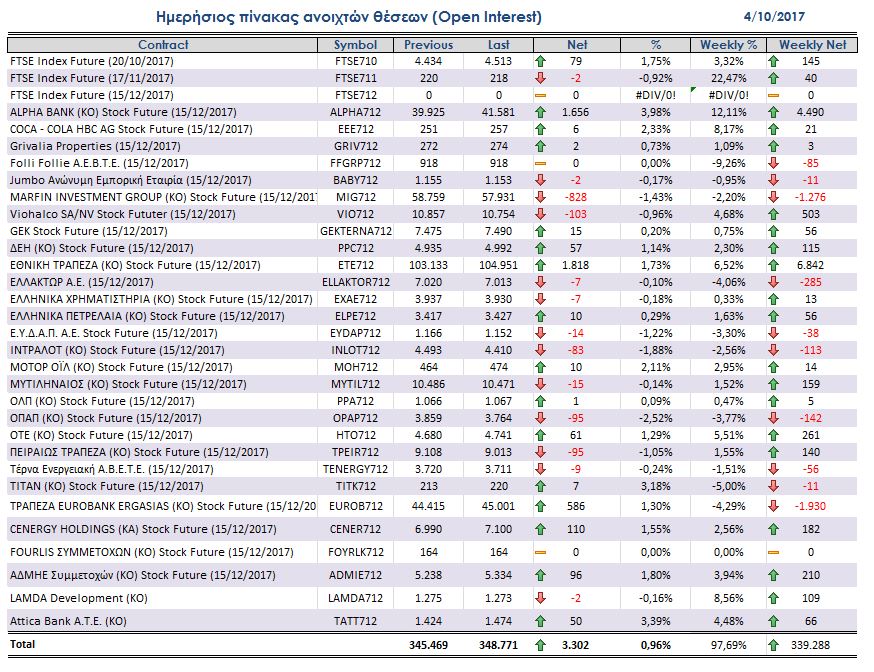Click the TENERGY712 symbol cell
This screenshot has width=874, height=672.
click(355, 469)
